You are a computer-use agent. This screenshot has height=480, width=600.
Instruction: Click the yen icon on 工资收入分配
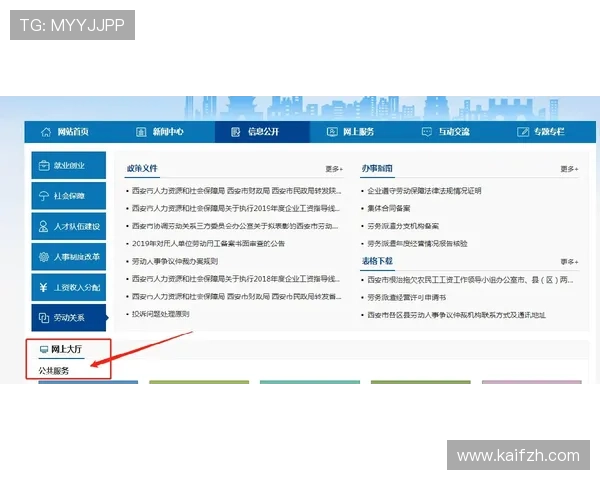[x=44, y=287]
